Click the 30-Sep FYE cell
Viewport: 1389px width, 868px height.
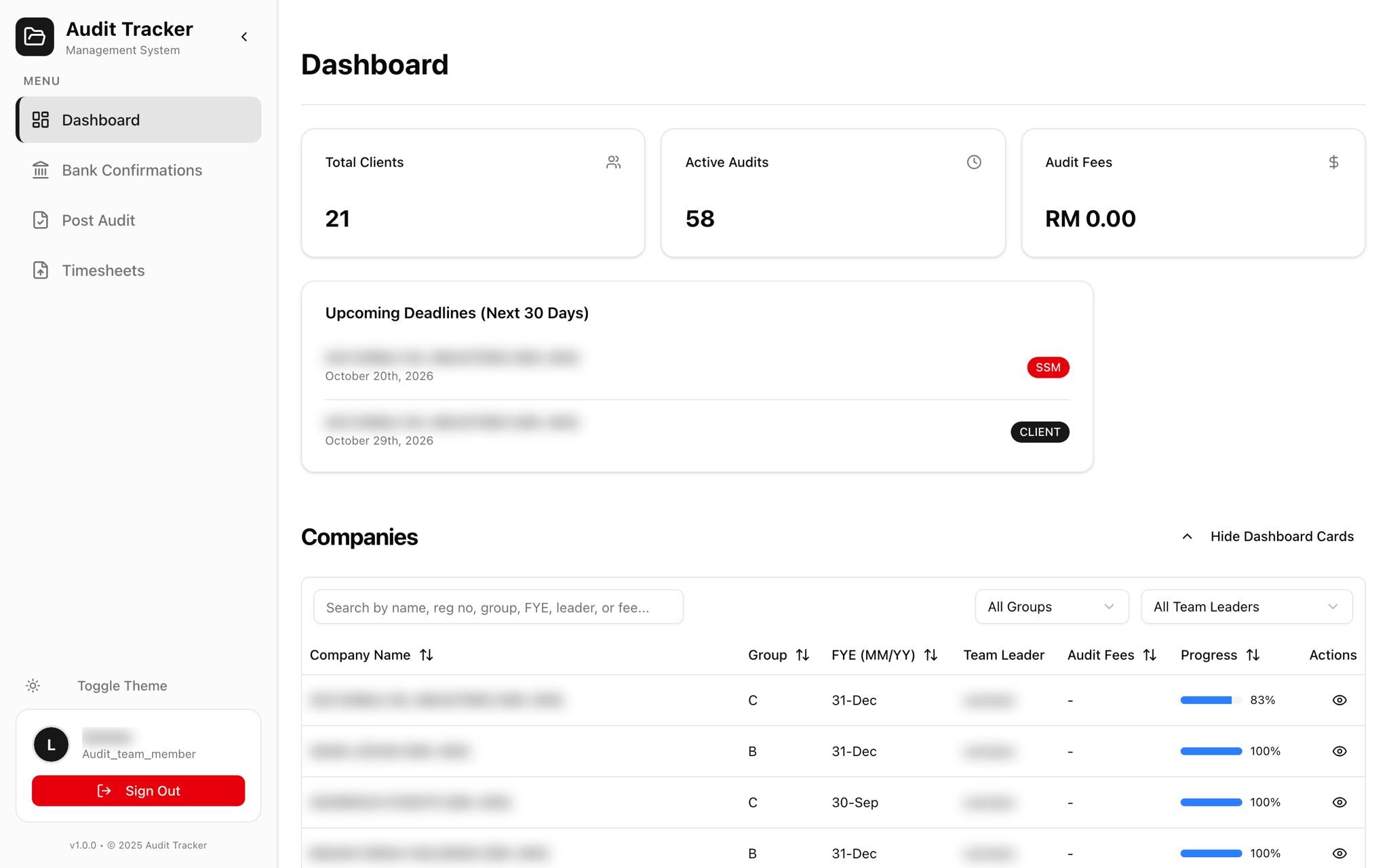pyautogui.click(x=855, y=802)
